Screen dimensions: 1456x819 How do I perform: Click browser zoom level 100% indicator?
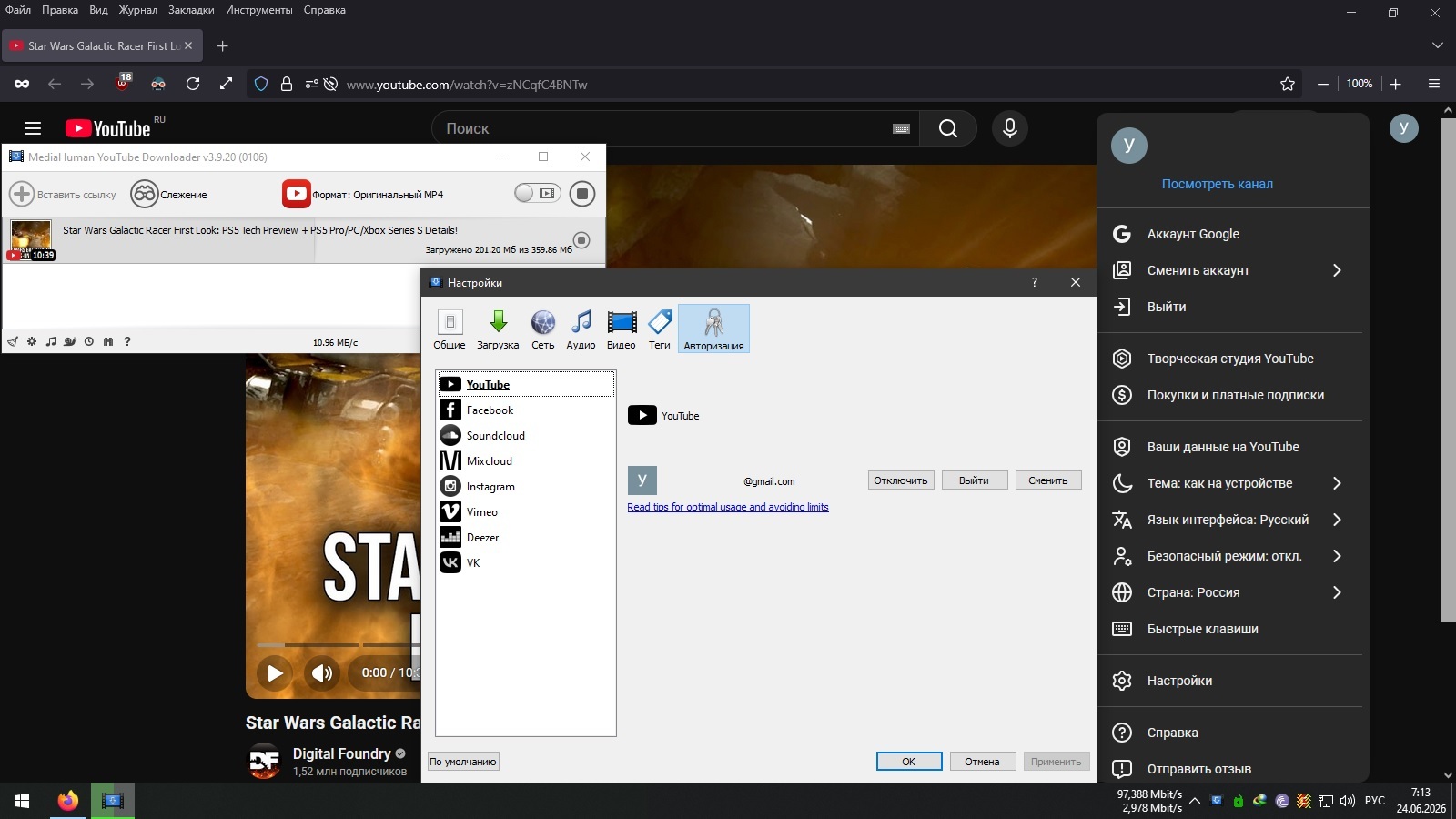click(x=1360, y=84)
